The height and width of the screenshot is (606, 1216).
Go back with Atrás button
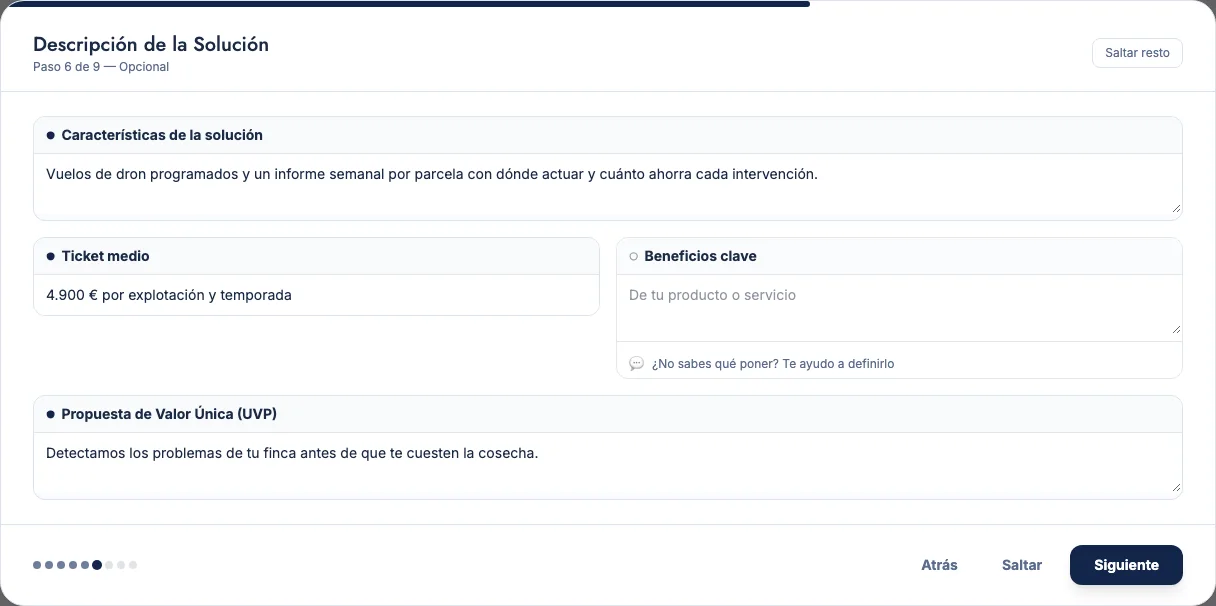pos(939,565)
